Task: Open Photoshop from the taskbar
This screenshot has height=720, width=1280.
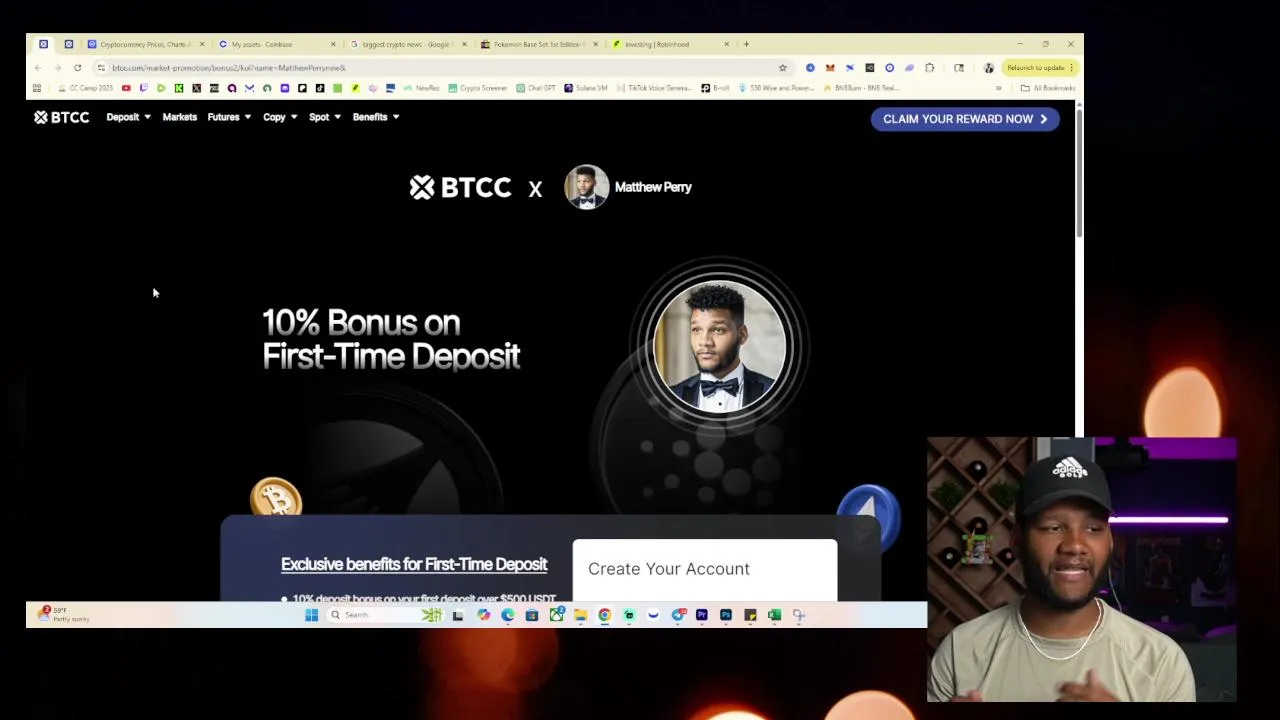Action: point(726,615)
